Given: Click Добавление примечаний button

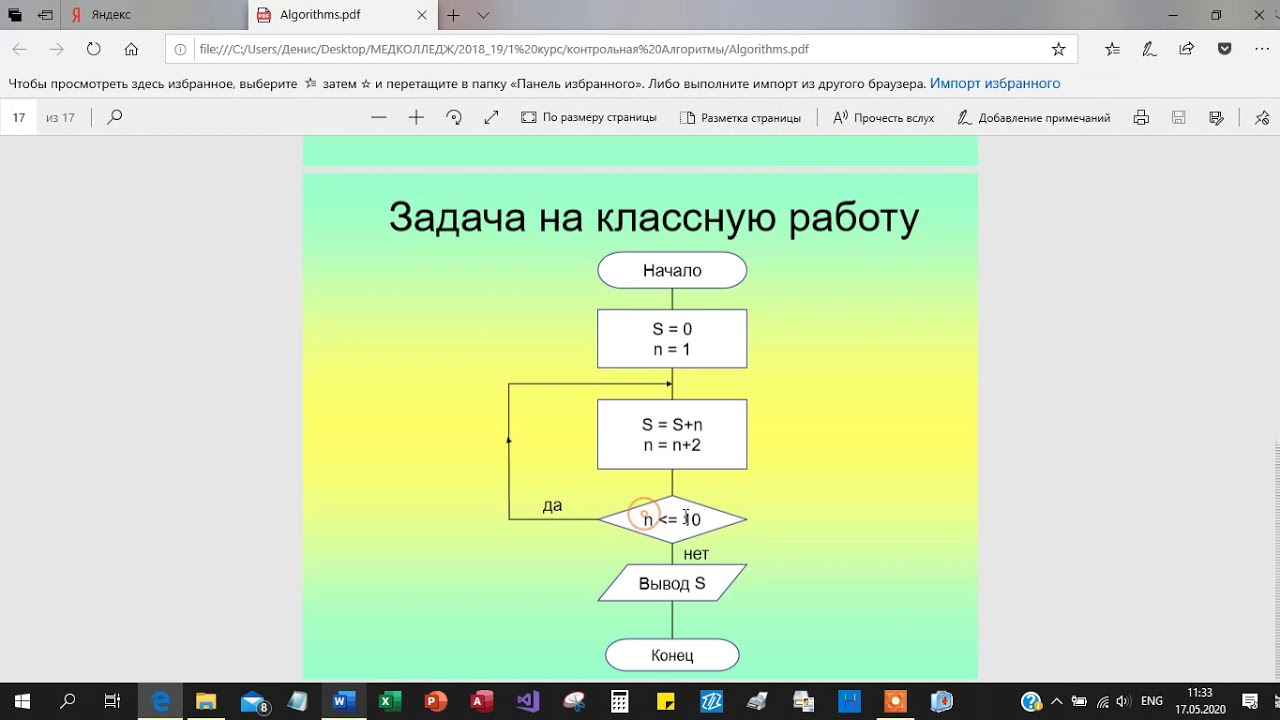Looking at the screenshot, I should (x=1034, y=117).
